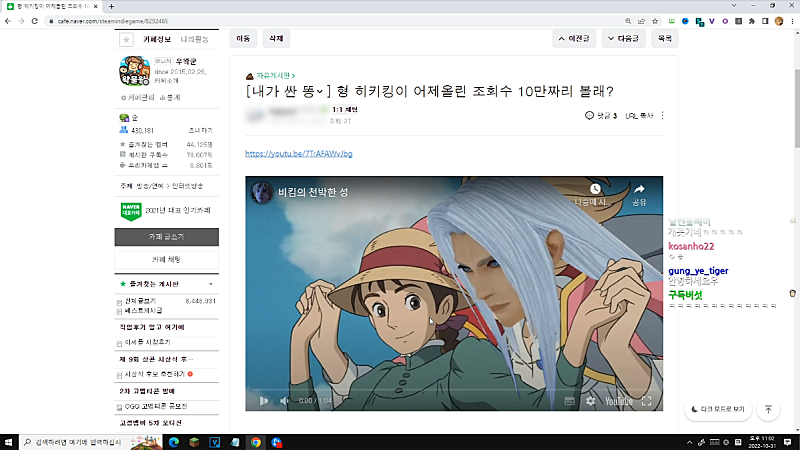This screenshot has width=800, height=450.
Task: Click the purple V extension icon
Action: point(712,21)
